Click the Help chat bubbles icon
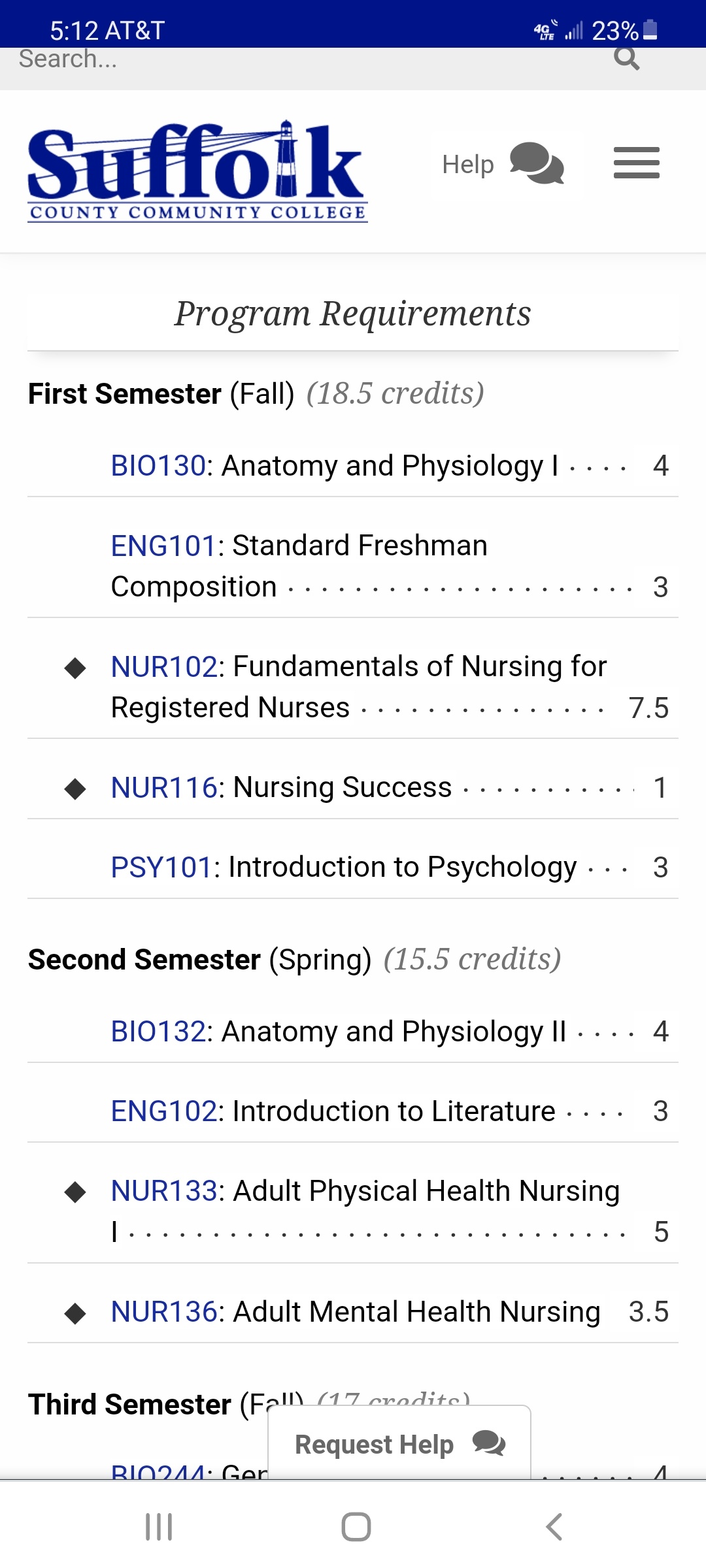The height and width of the screenshot is (1568, 706). coord(537,163)
